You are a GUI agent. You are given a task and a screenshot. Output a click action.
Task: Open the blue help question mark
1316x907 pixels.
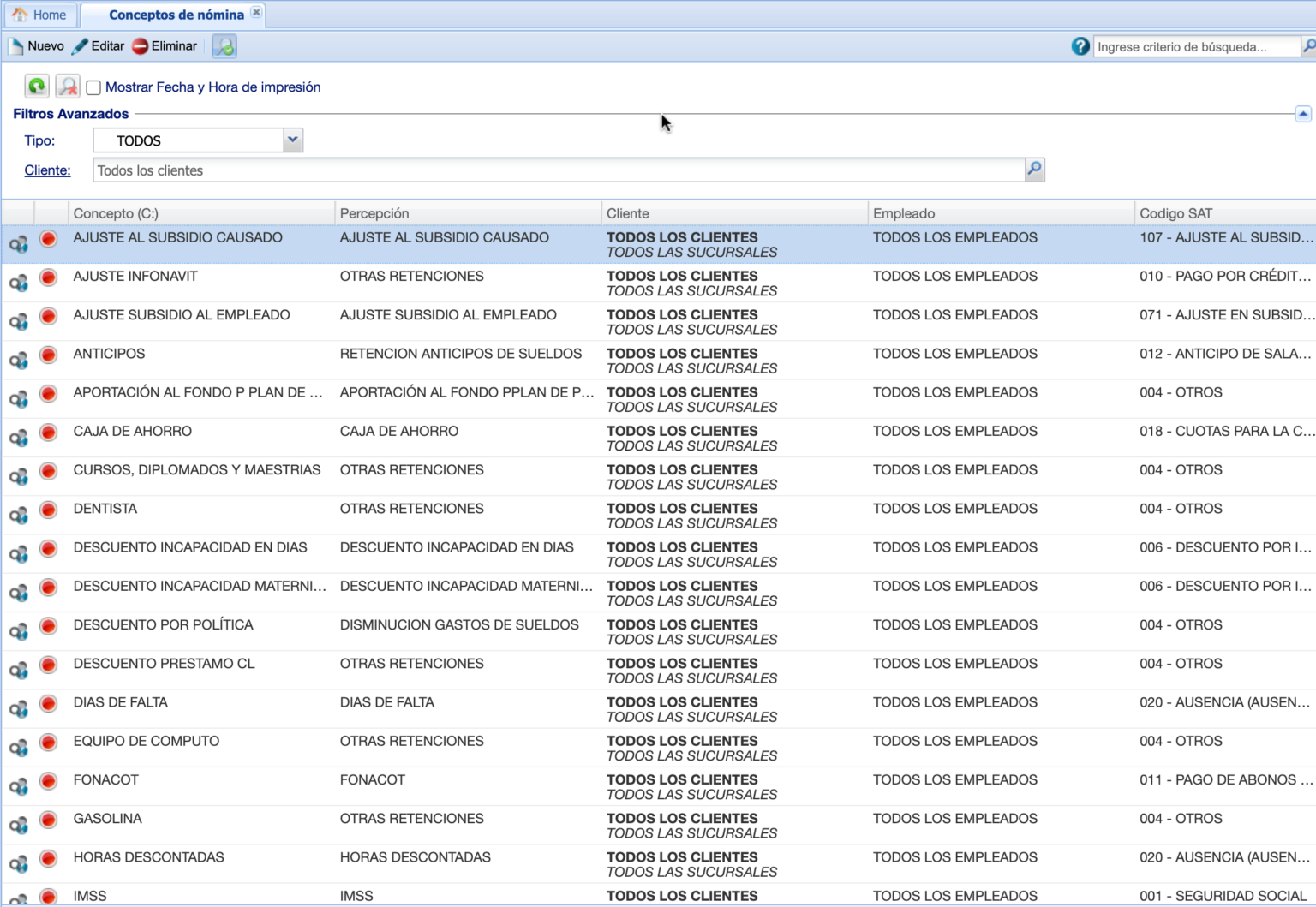pyautogui.click(x=1080, y=46)
